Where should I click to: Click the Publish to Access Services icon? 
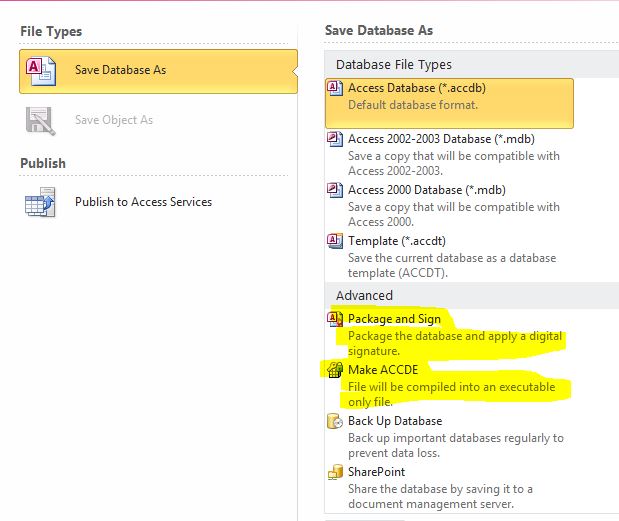click(40, 202)
